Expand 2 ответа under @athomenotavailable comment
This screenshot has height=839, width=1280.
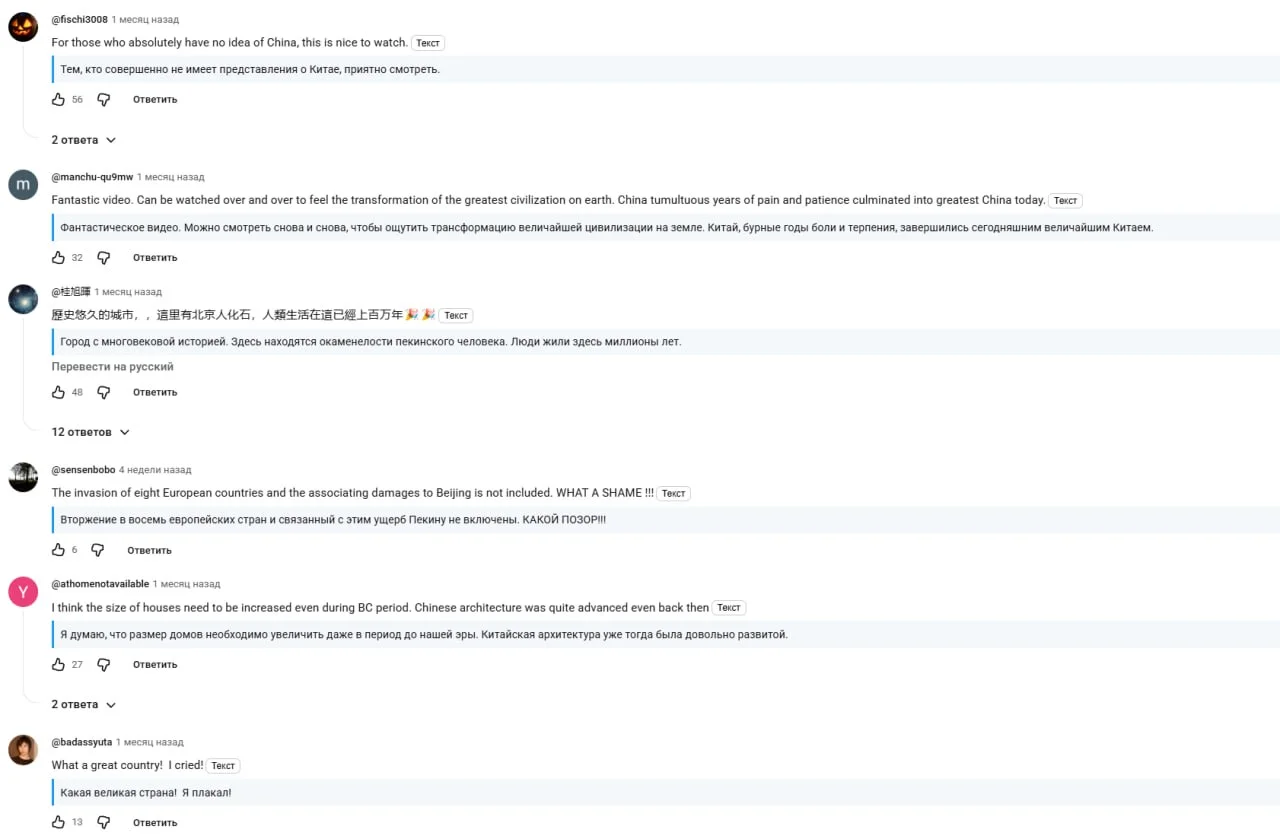[x=84, y=705]
